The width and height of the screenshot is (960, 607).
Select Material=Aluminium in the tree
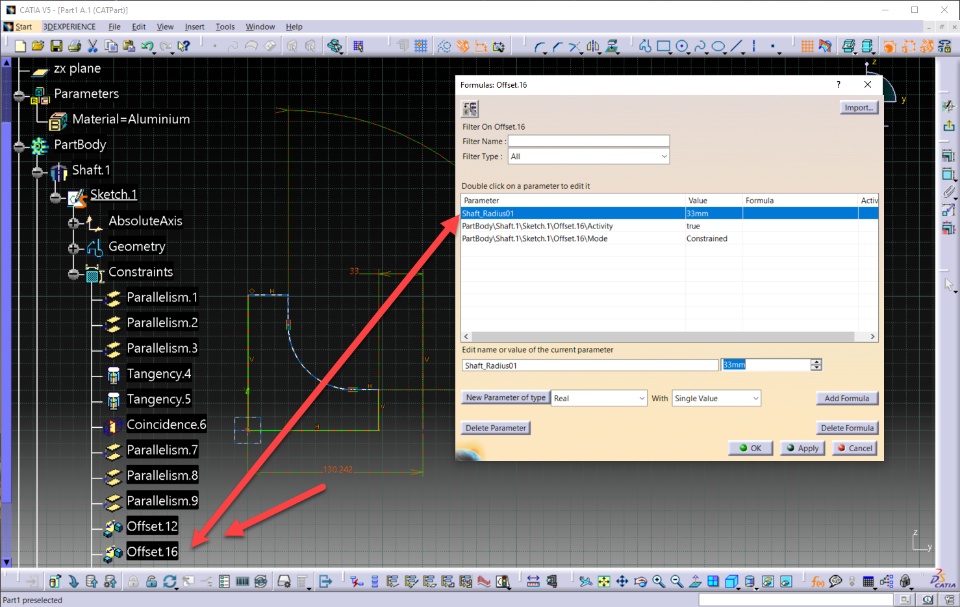(130, 119)
